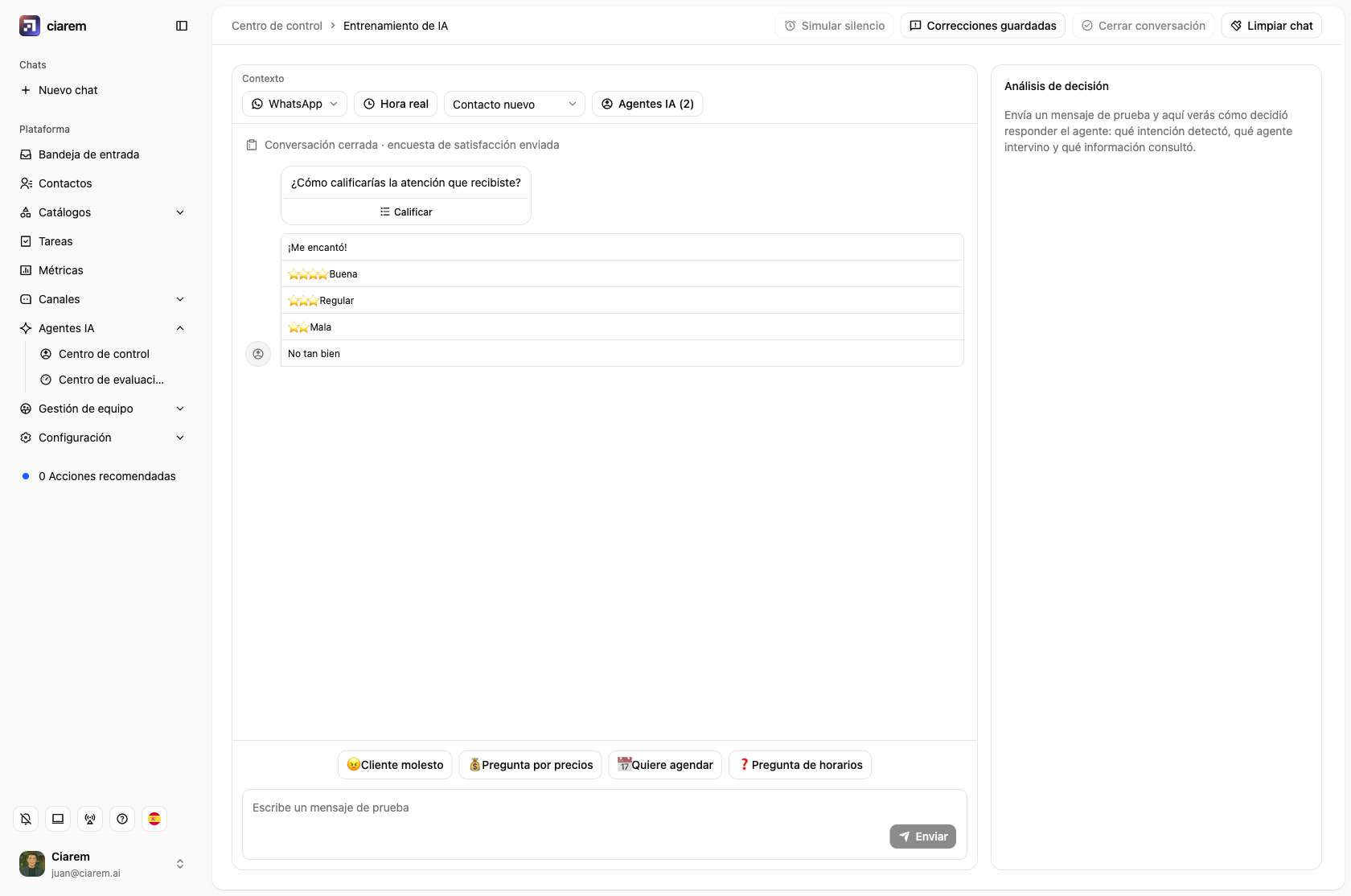Screen dimensions: 1351x896
Task: Click Cerrar conversación
Action: [x=1144, y=26]
